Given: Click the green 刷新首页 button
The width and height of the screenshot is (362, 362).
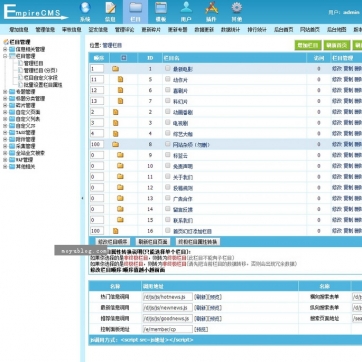Looking at the screenshot, I should [x=337, y=45].
